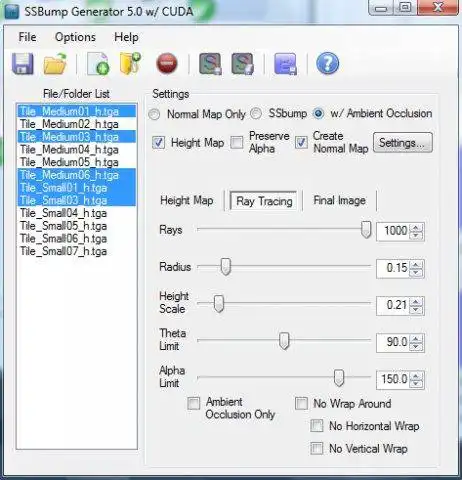Click the Radius slider thumb

pos(226,267)
